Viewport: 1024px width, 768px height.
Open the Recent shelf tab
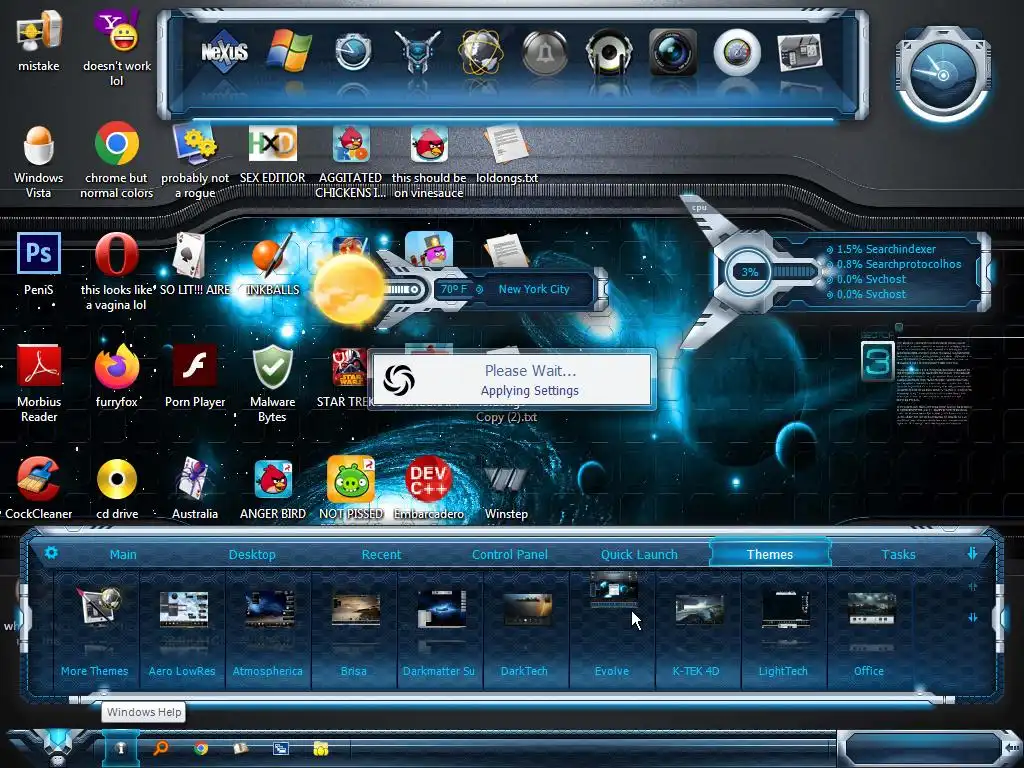click(381, 554)
